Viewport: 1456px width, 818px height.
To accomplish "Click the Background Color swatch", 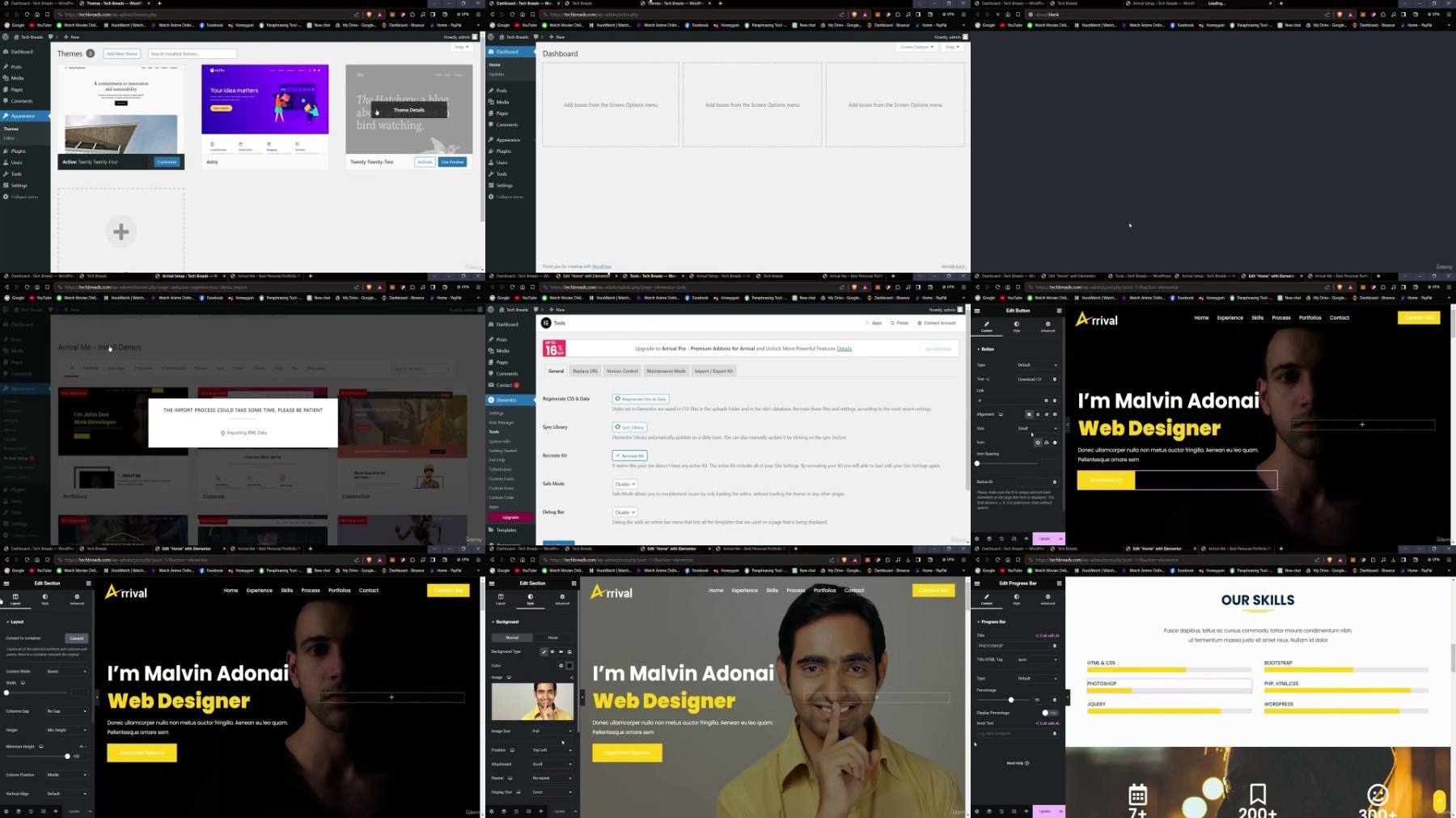I will click(x=569, y=666).
